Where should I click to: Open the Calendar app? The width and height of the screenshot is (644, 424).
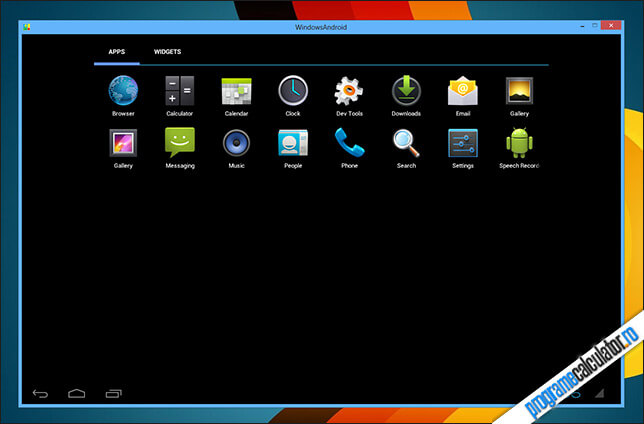click(x=237, y=96)
